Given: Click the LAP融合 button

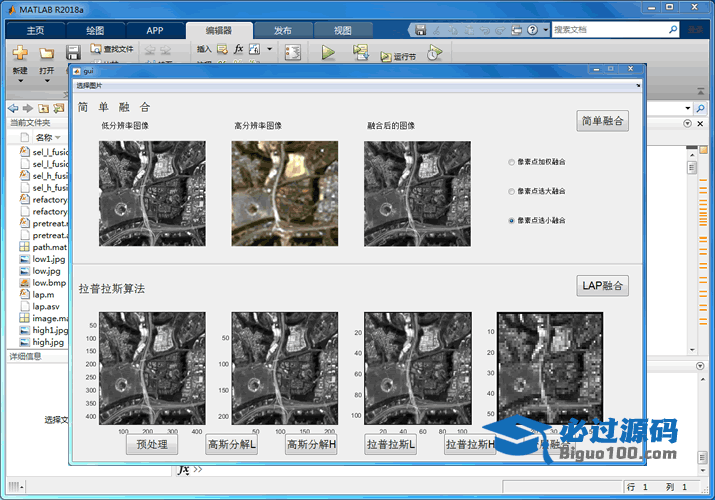Looking at the screenshot, I should point(602,286).
